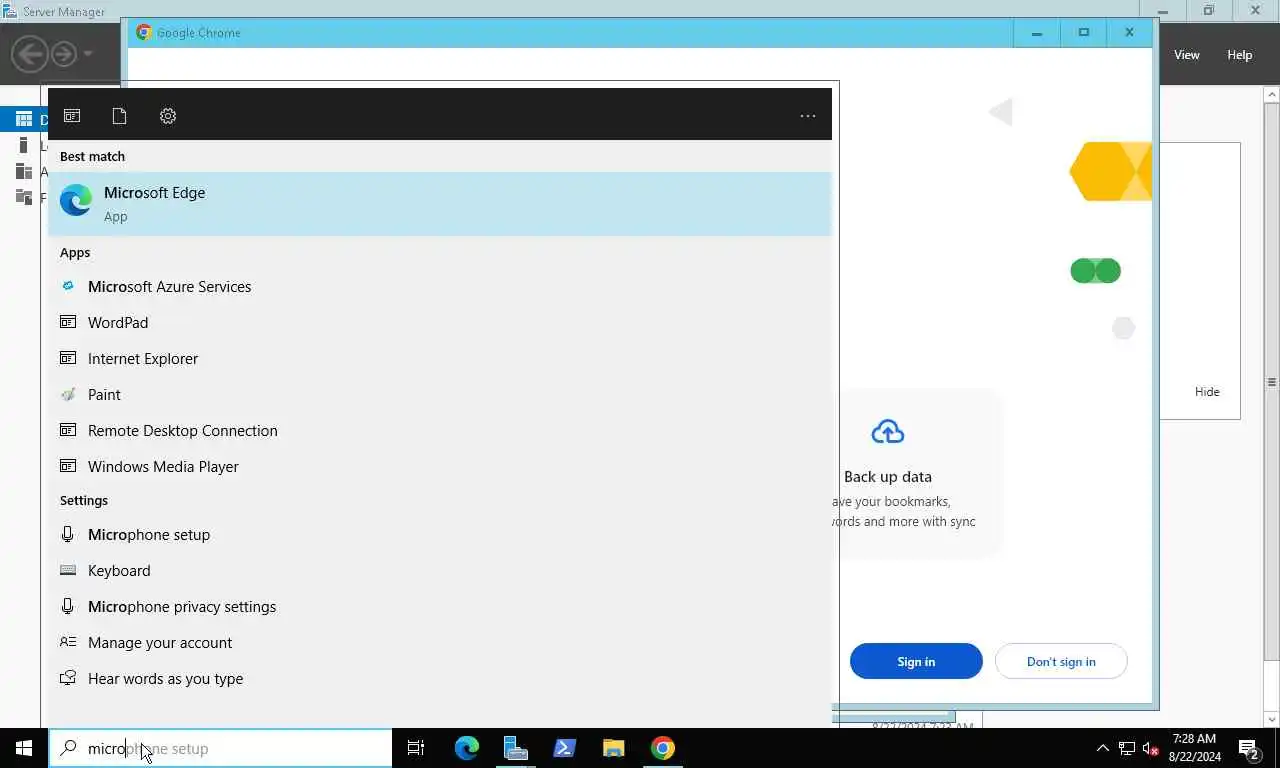Show hidden system tray icons
This screenshot has width=1280, height=768.
pyautogui.click(x=1103, y=748)
